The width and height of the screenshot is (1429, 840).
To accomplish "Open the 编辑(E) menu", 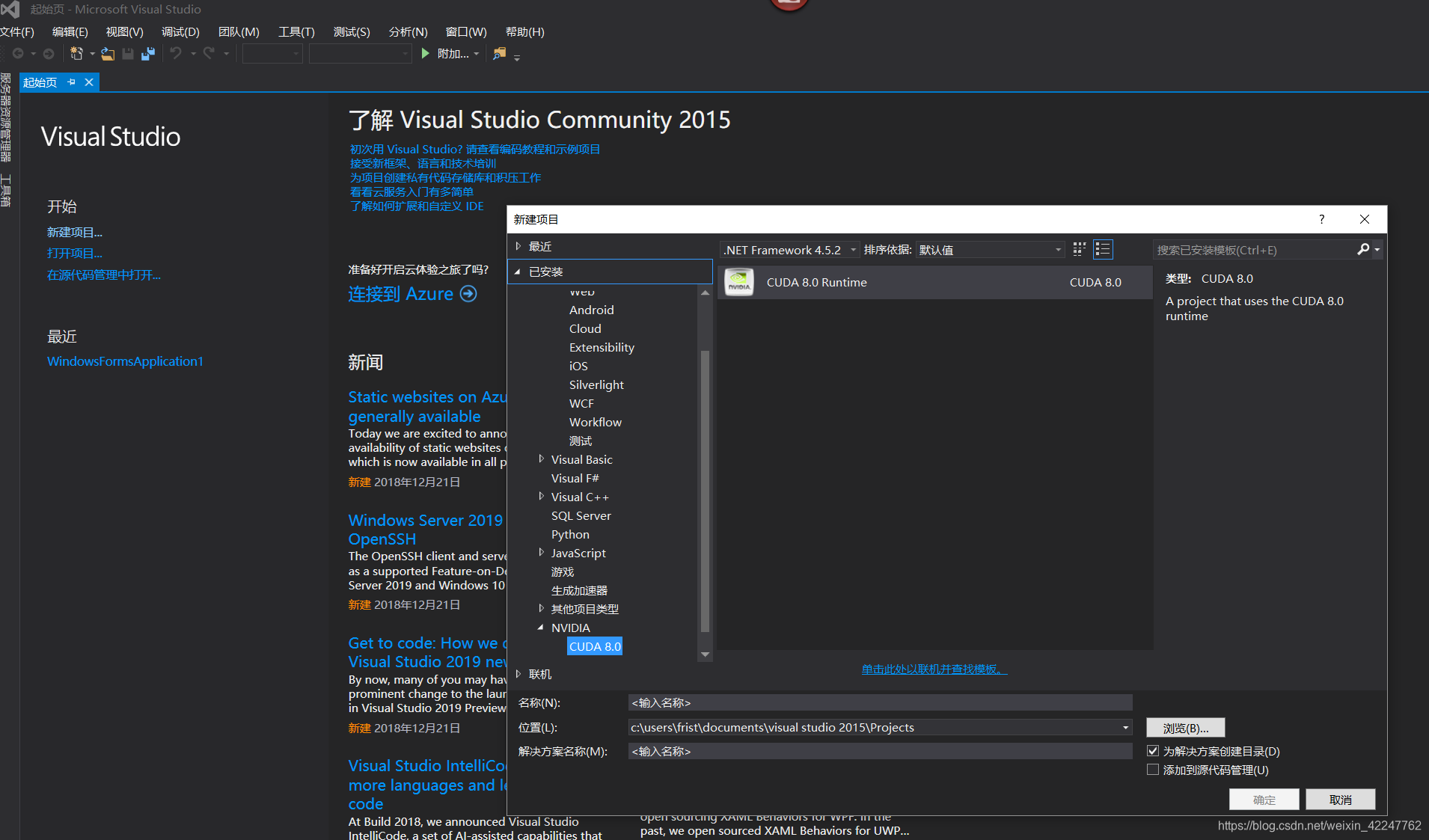I will (x=70, y=32).
